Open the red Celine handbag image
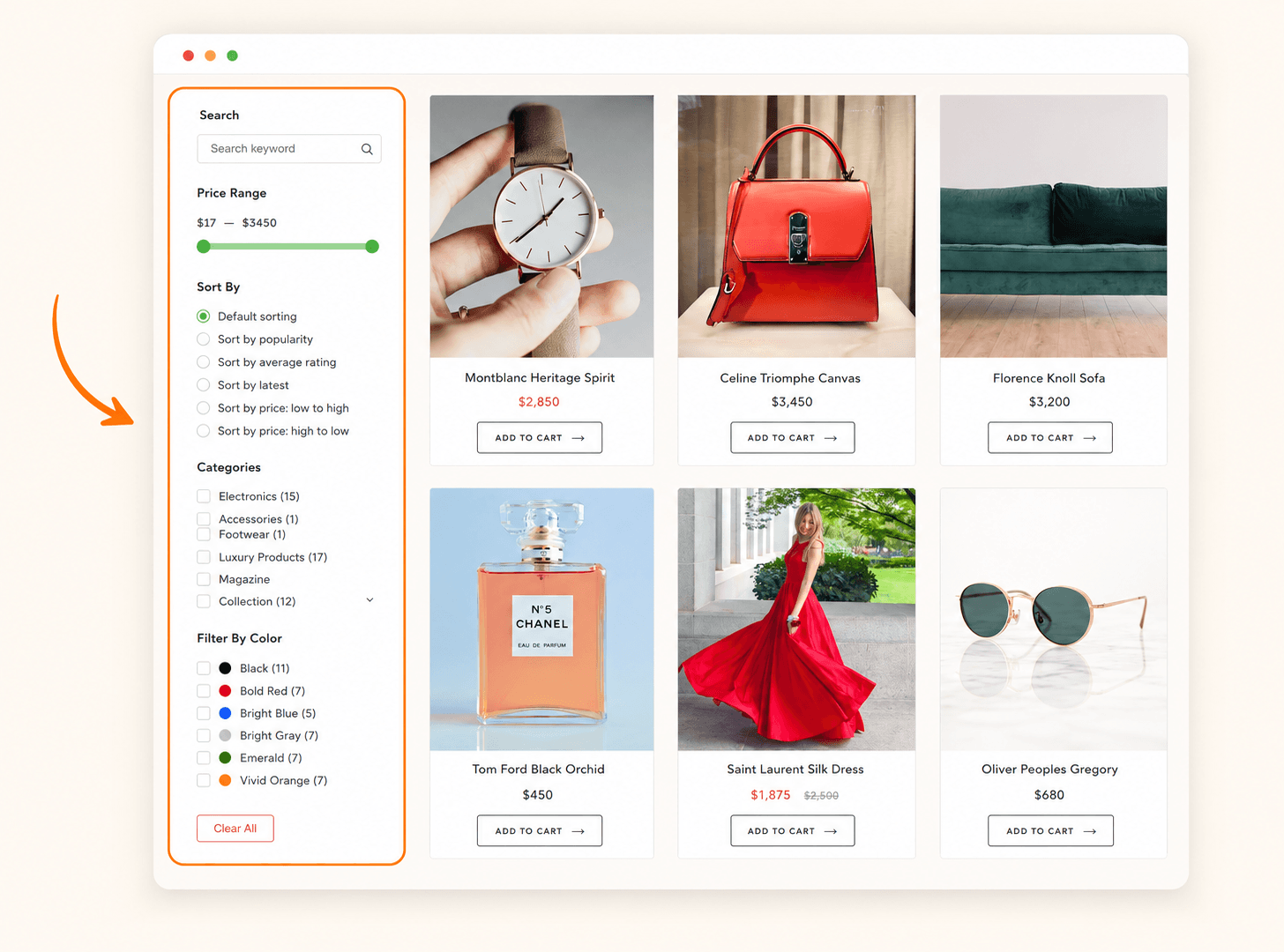This screenshot has height=952, width=1284. point(796,227)
